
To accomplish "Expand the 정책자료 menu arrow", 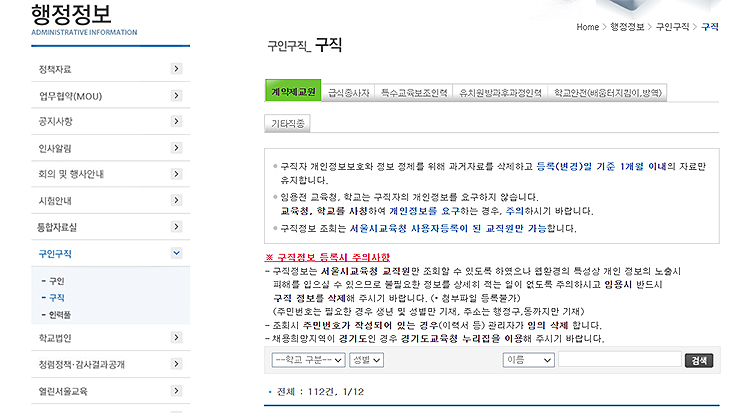I will [x=176, y=69].
